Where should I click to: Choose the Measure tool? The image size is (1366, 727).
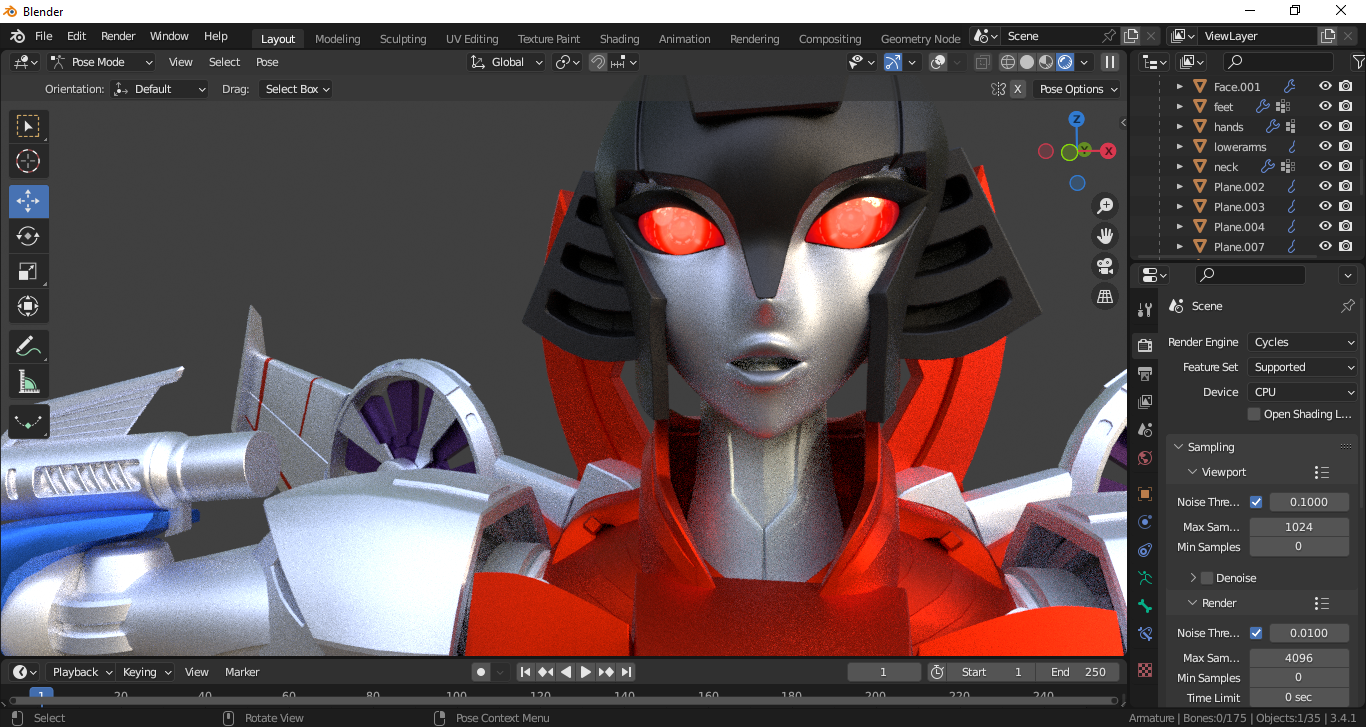(x=28, y=382)
